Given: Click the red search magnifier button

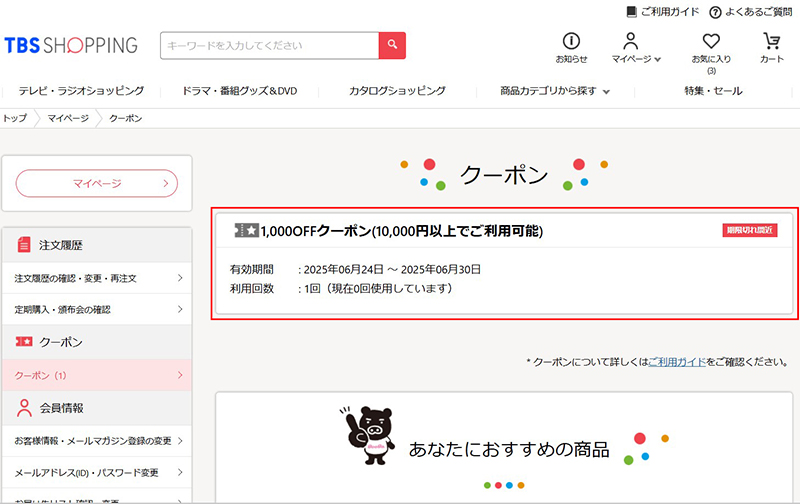Looking at the screenshot, I should (392, 45).
